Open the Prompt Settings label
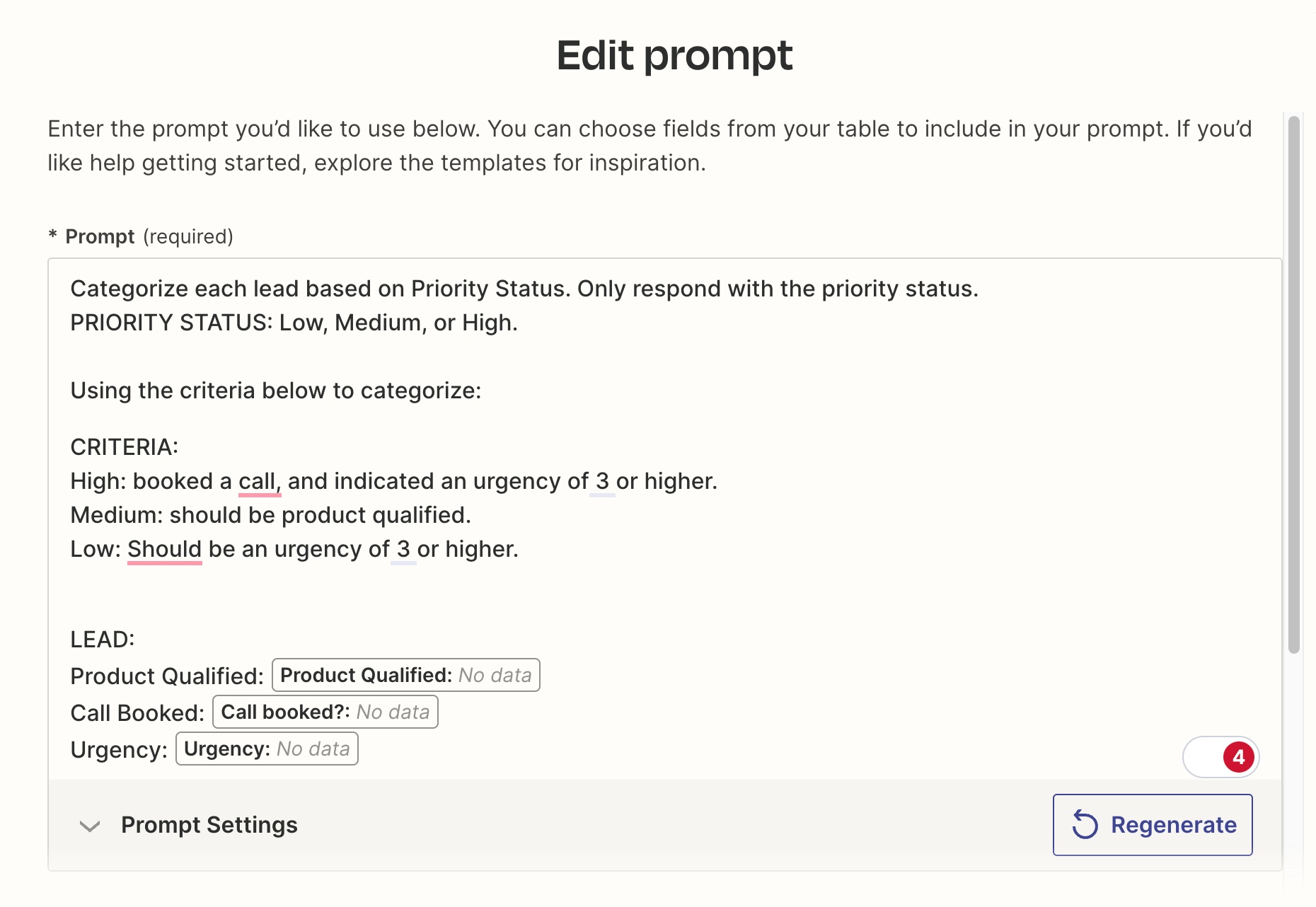Viewport: 1316px width, 907px height. [x=209, y=825]
